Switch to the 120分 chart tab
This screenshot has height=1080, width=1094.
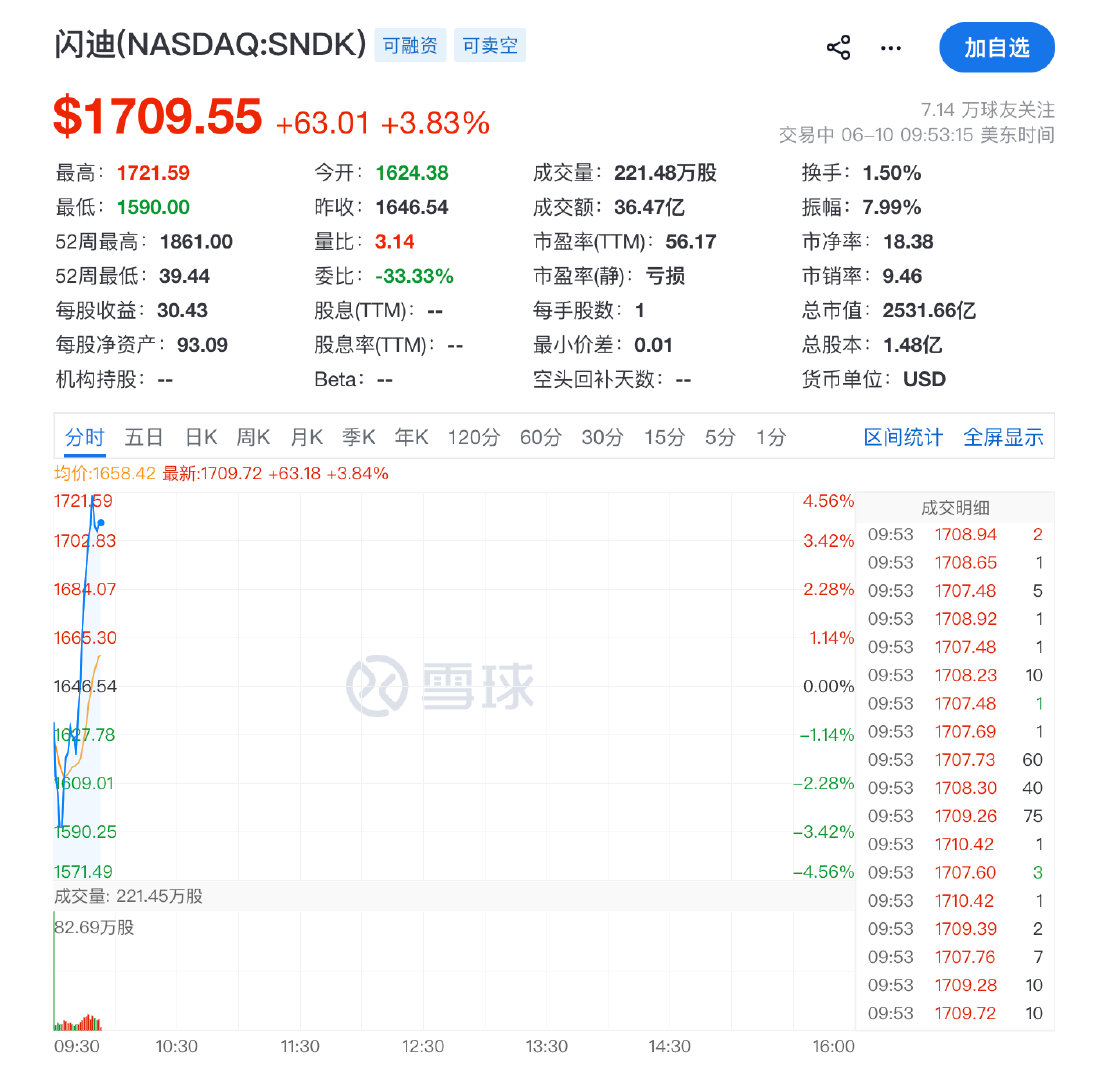(x=474, y=437)
